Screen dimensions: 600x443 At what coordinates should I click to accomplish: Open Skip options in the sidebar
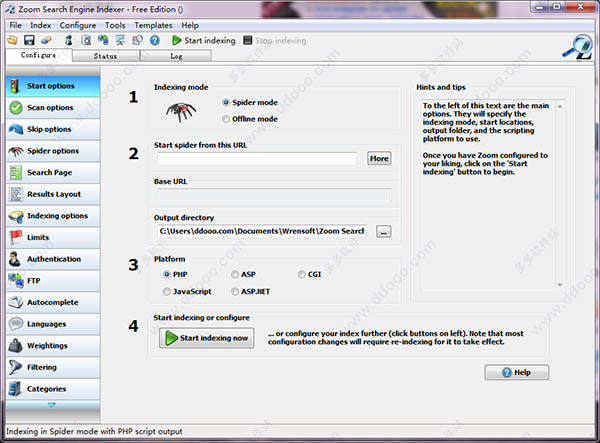click(x=53, y=129)
